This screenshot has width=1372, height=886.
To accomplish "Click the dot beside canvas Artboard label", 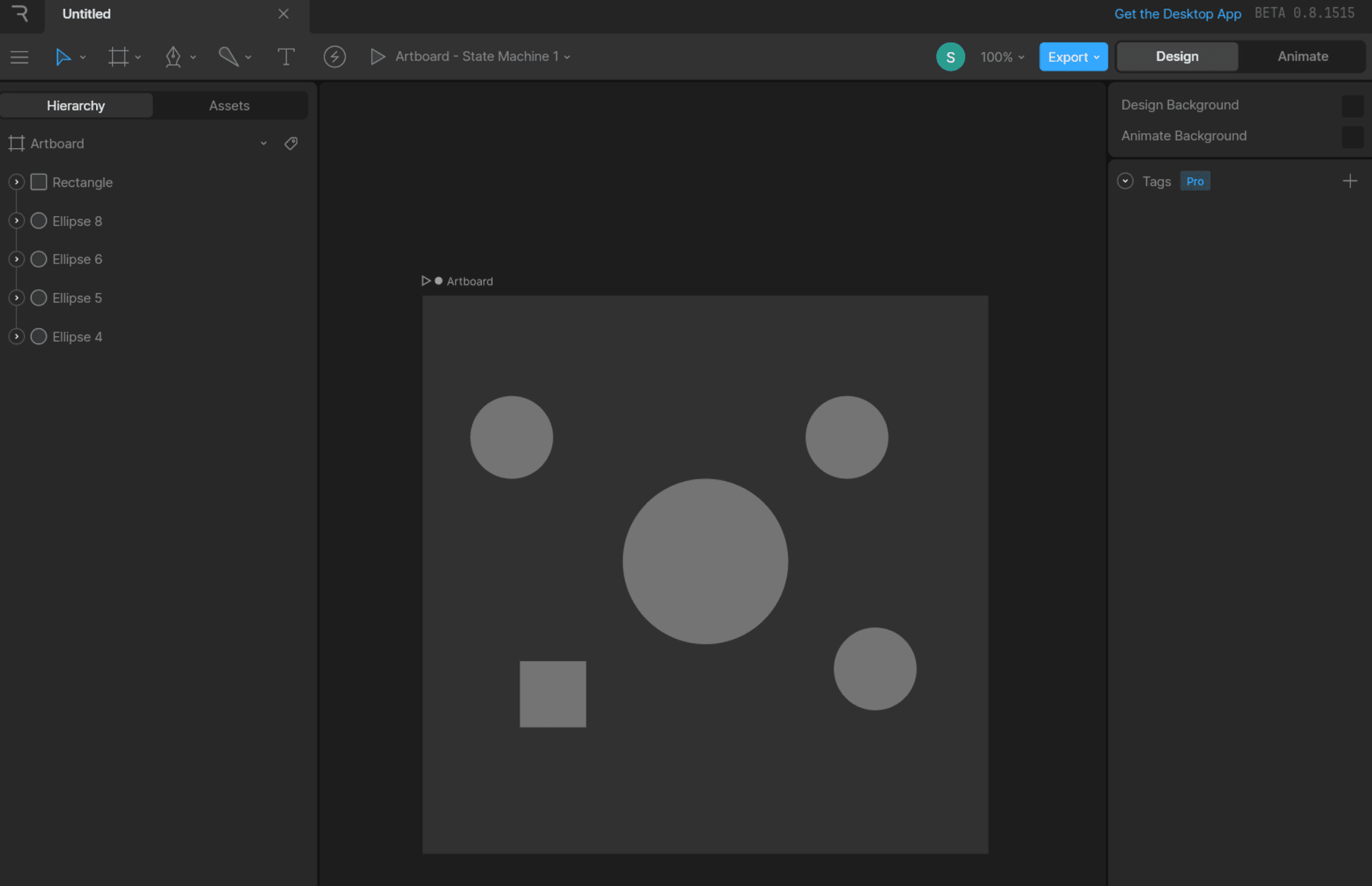I will tap(438, 281).
